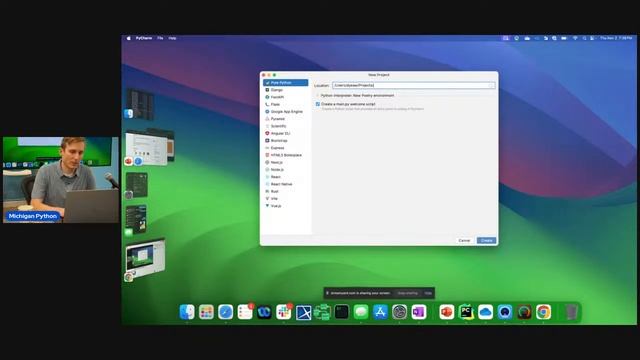Open App Store from the dock

coord(380,312)
